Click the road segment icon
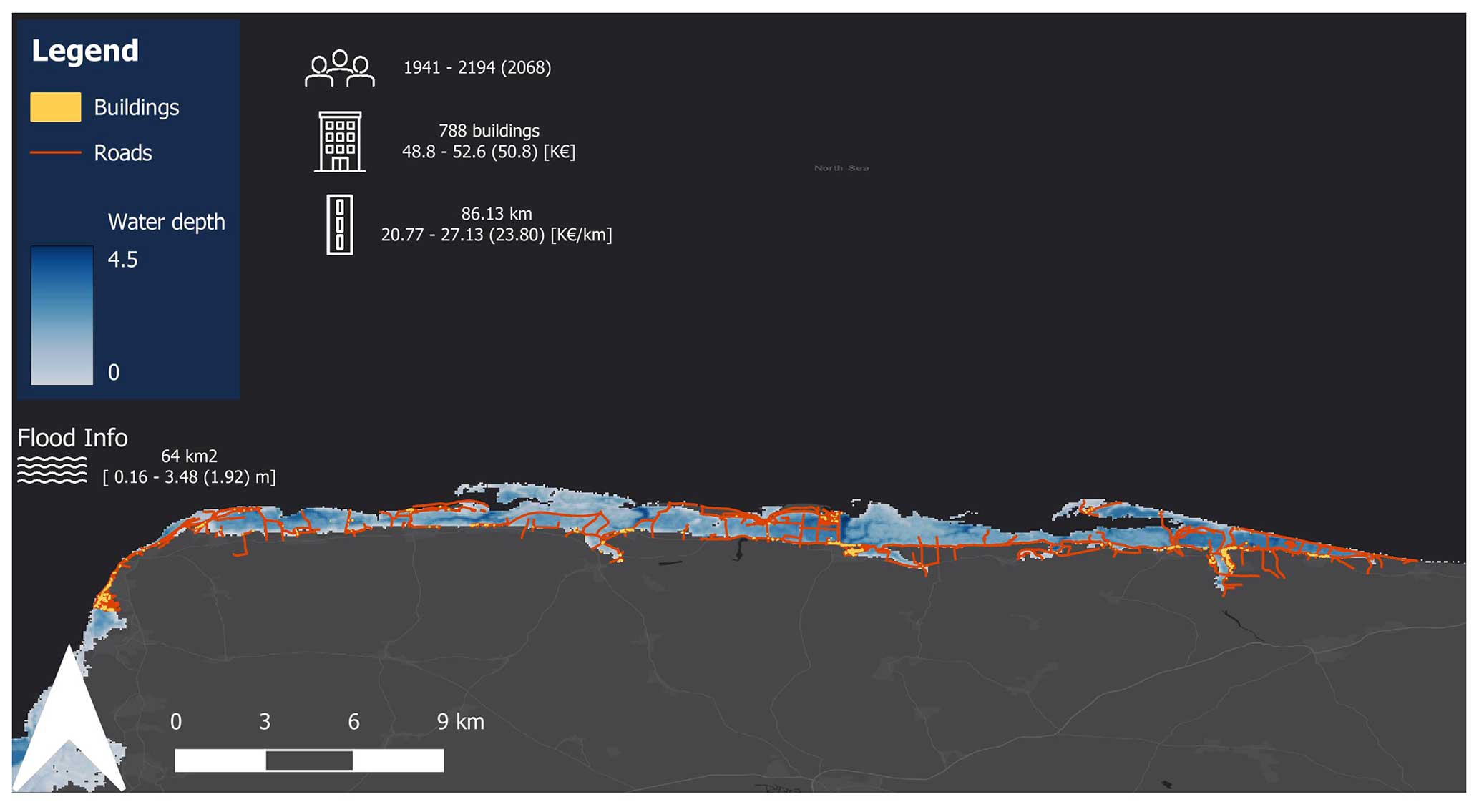The width and height of the screenshot is (1479, 812). (x=339, y=225)
